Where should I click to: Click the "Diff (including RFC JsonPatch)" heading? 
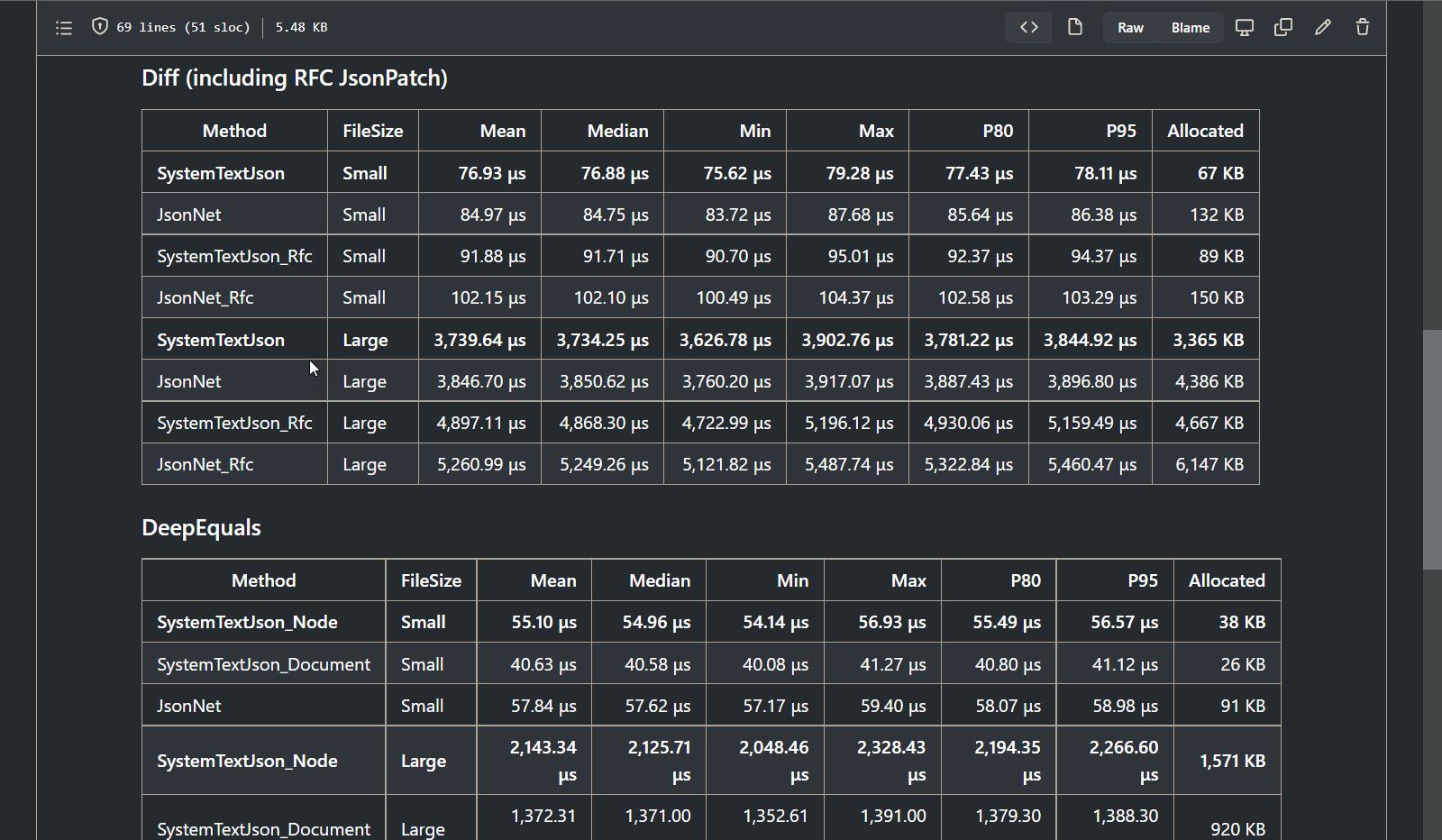pyautogui.click(x=294, y=78)
